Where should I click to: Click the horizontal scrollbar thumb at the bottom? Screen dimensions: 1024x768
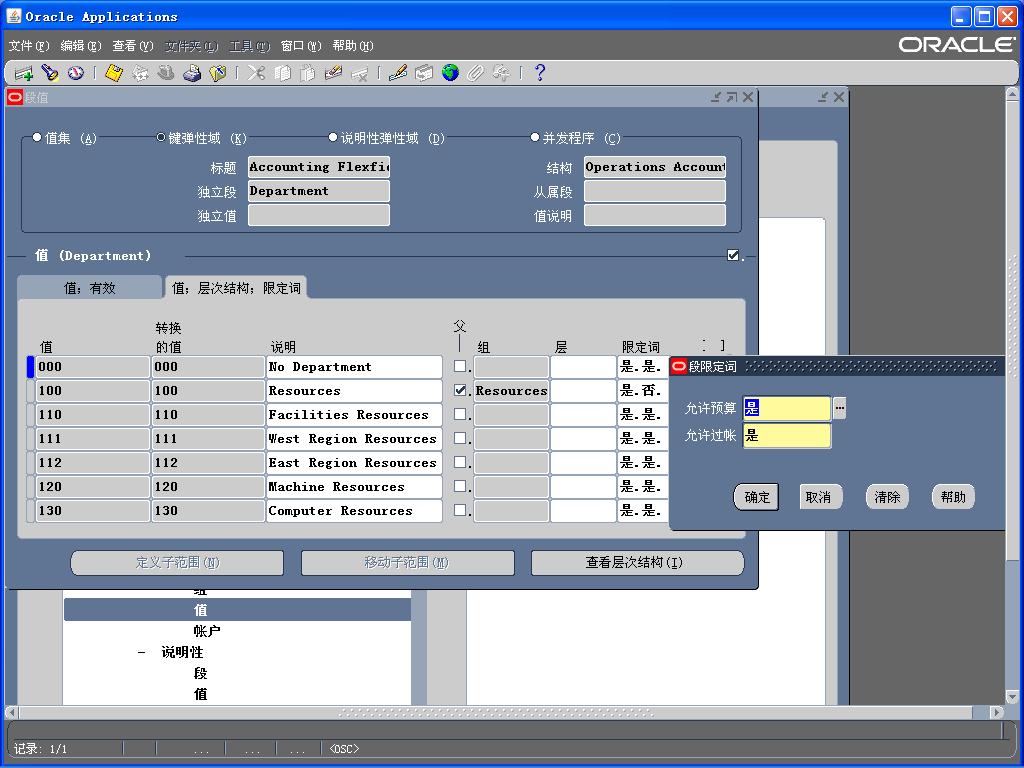(x=496, y=712)
